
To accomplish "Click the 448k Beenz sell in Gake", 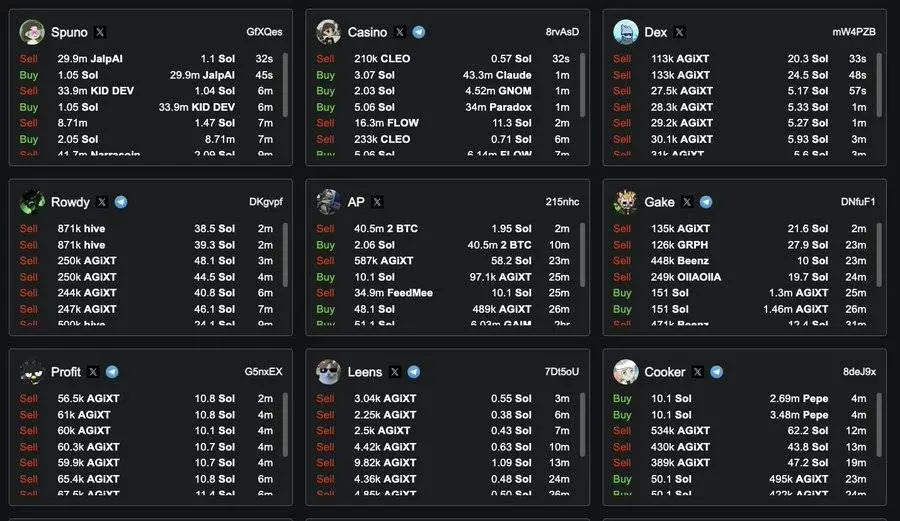I will click(679, 261).
